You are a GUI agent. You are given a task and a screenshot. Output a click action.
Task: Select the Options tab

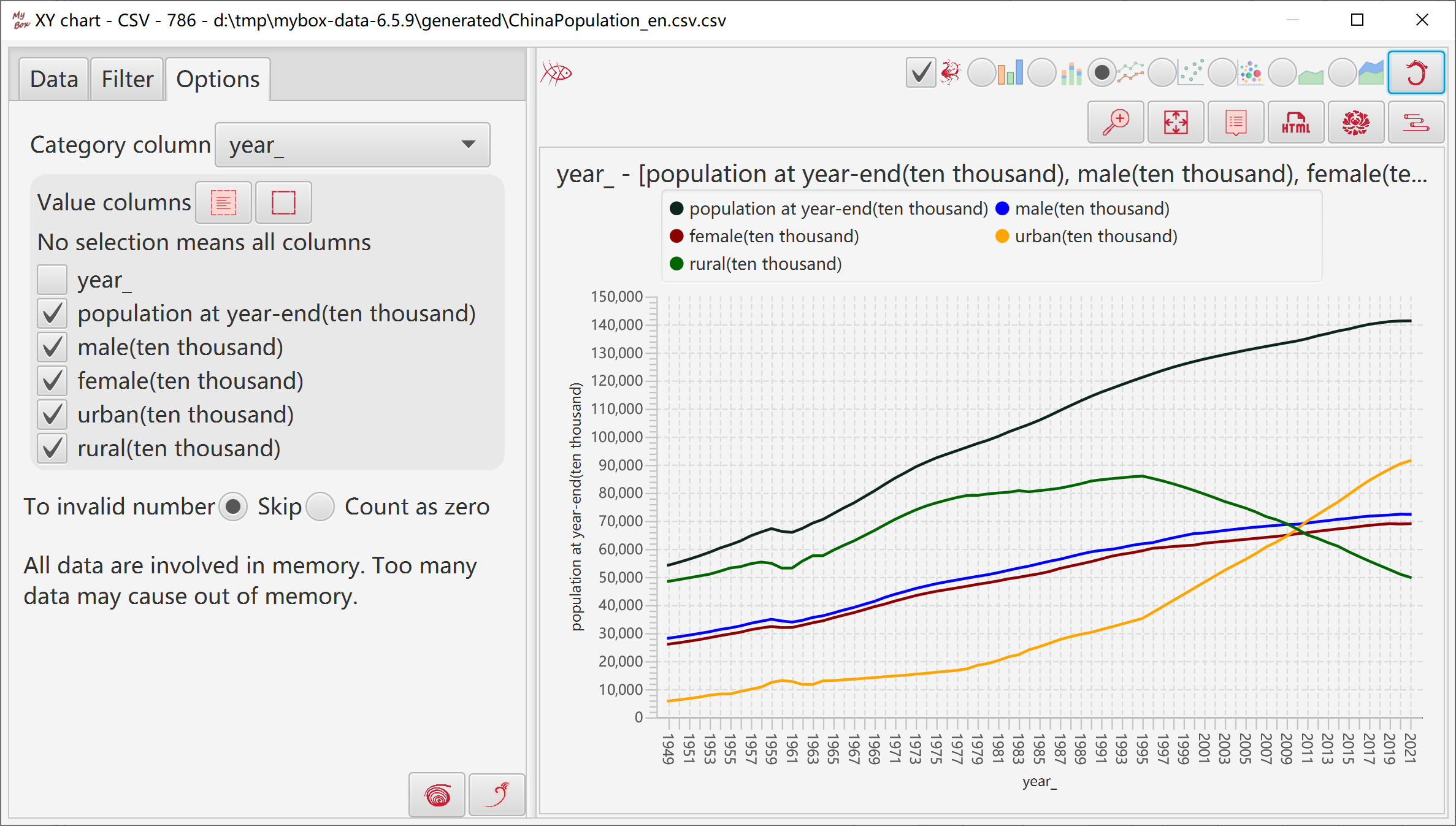pyautogui.click(x=218, y=79)
